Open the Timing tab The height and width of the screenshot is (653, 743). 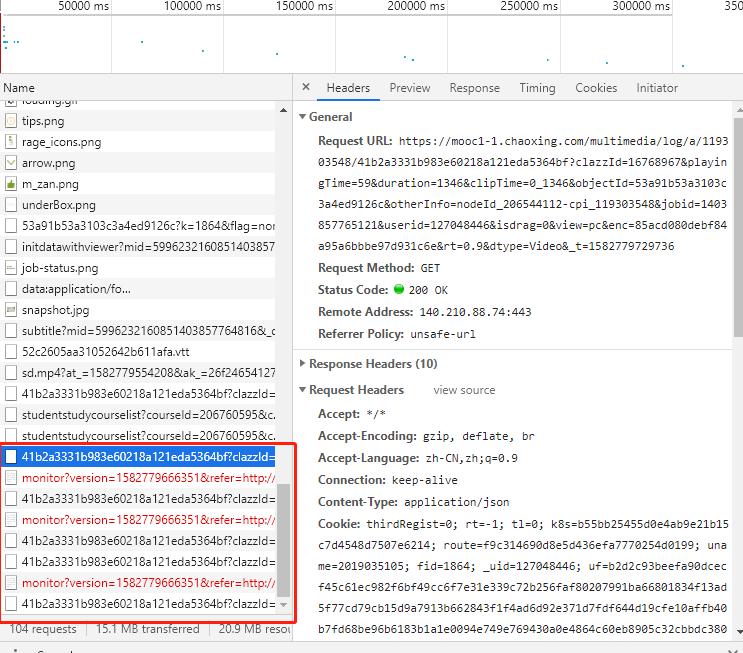[x=537, y=88]
